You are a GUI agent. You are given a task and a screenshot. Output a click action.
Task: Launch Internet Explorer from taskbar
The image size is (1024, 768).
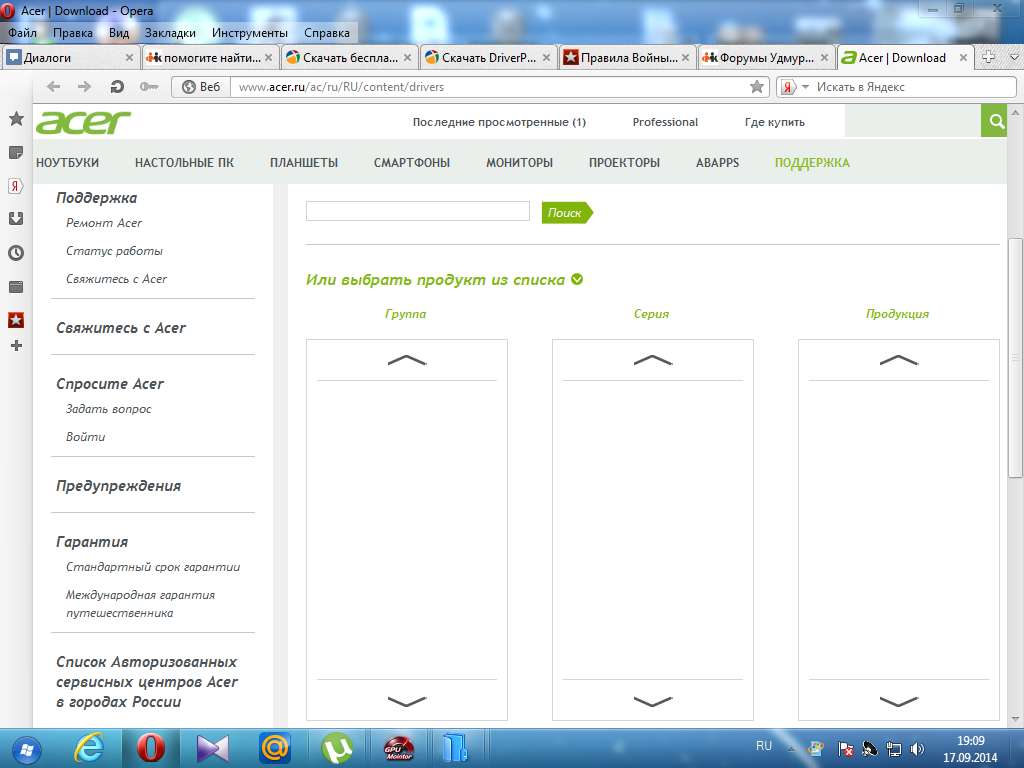click(x=88, y=748)
